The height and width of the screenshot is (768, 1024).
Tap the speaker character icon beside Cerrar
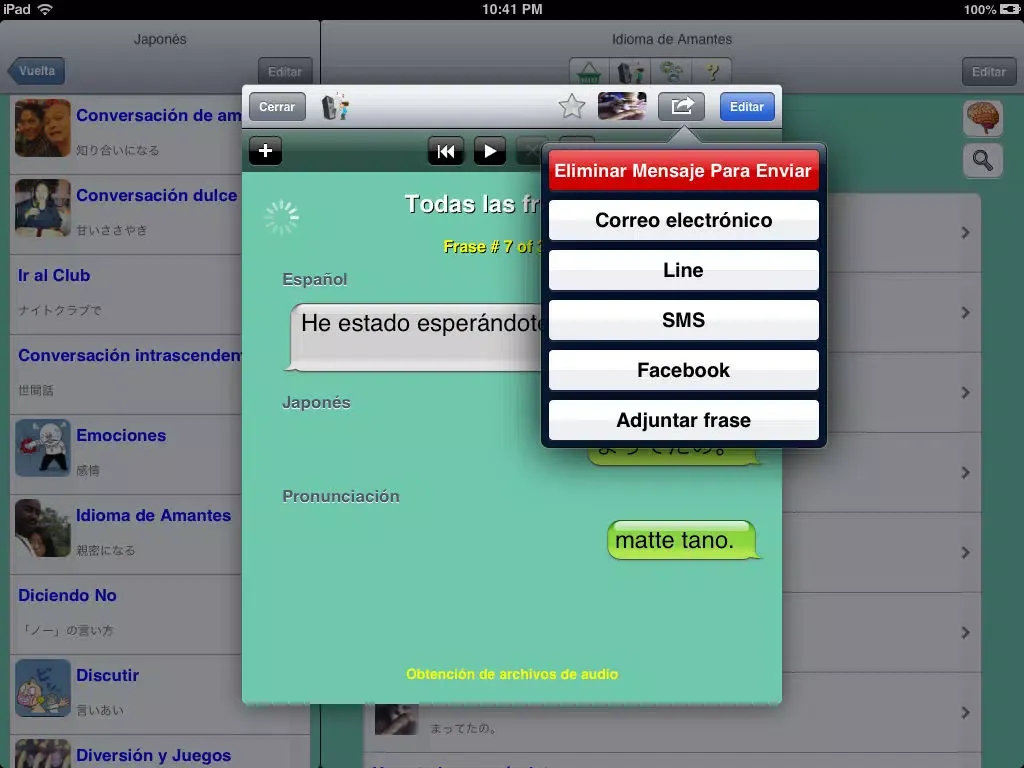(335, 106)
